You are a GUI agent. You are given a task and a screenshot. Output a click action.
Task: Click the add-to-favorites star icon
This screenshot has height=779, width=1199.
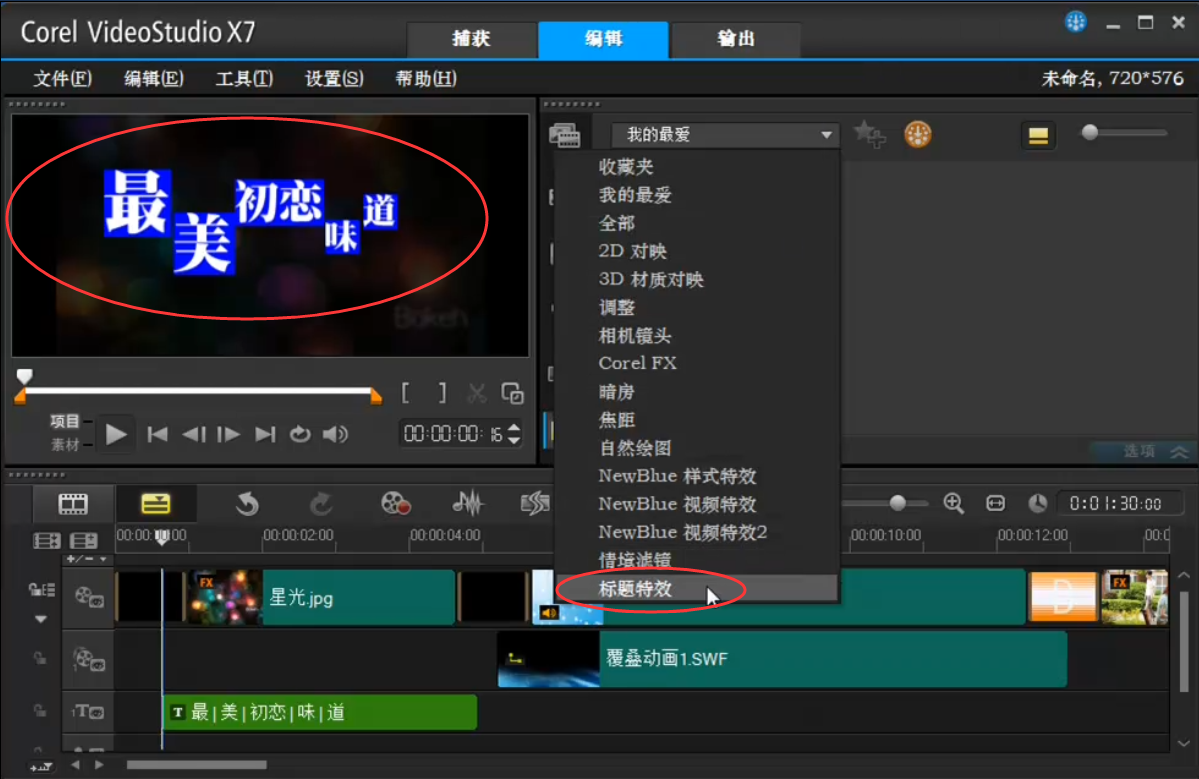pyautogui.click(x=869, y=135)
